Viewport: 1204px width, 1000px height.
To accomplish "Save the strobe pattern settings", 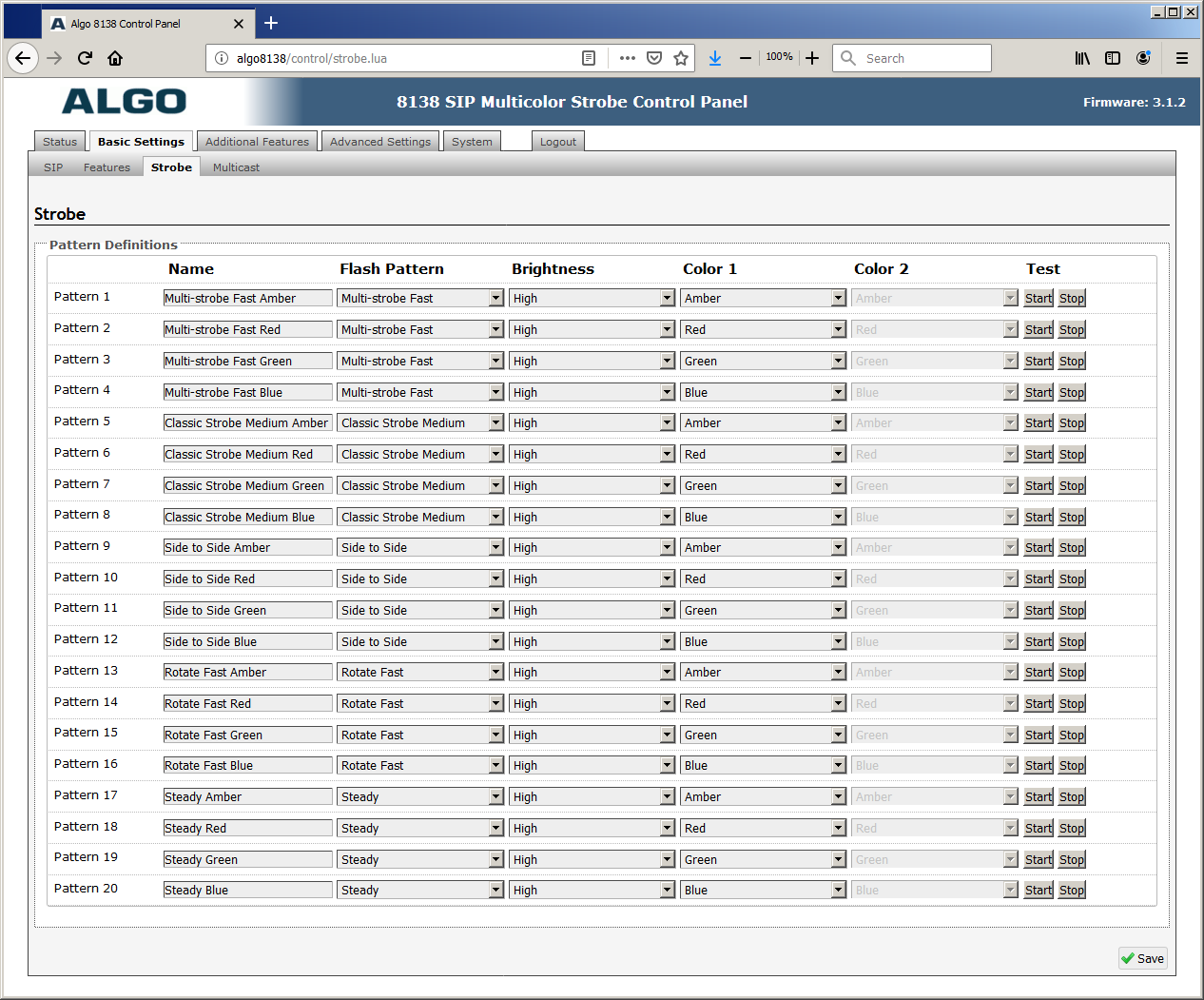I will click(1142, 958).
